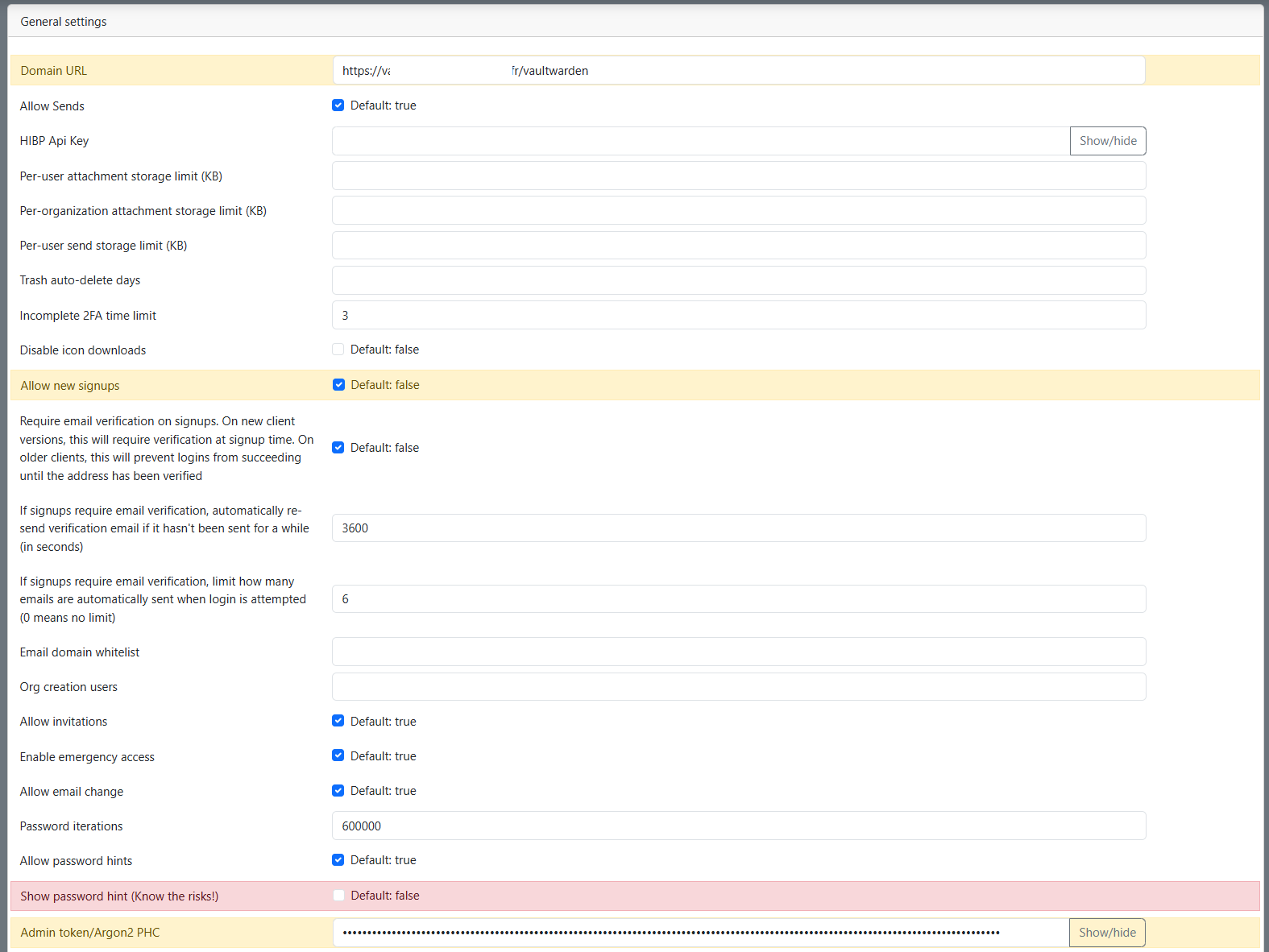Click Show/hide button for HIBP Api Key
The width and height of the screenshot is (1269, 952).
(1108, 141)
